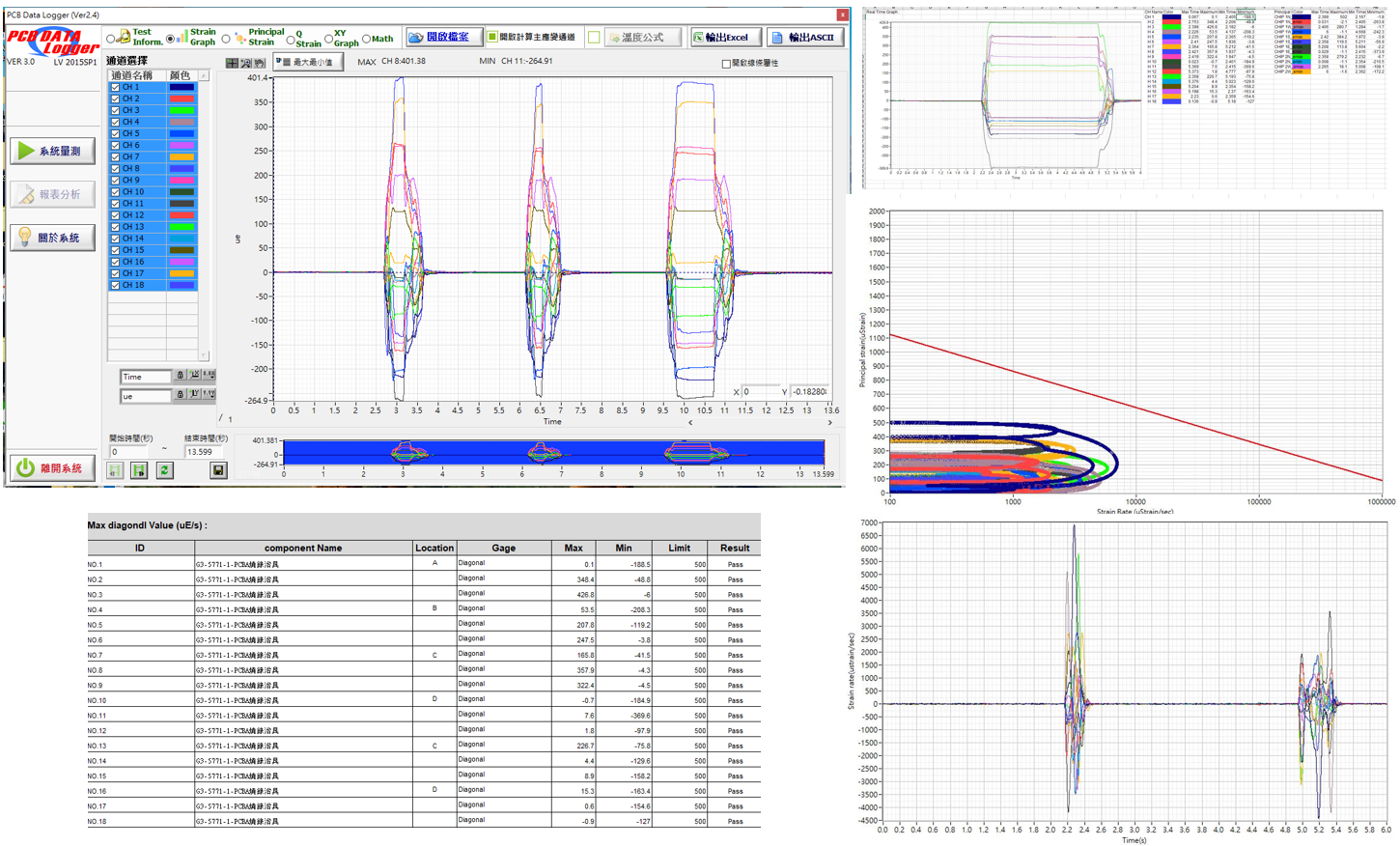The image size is (1400, 846).
Task: Switch to the XY Graph view
Action: click(329, 40)
